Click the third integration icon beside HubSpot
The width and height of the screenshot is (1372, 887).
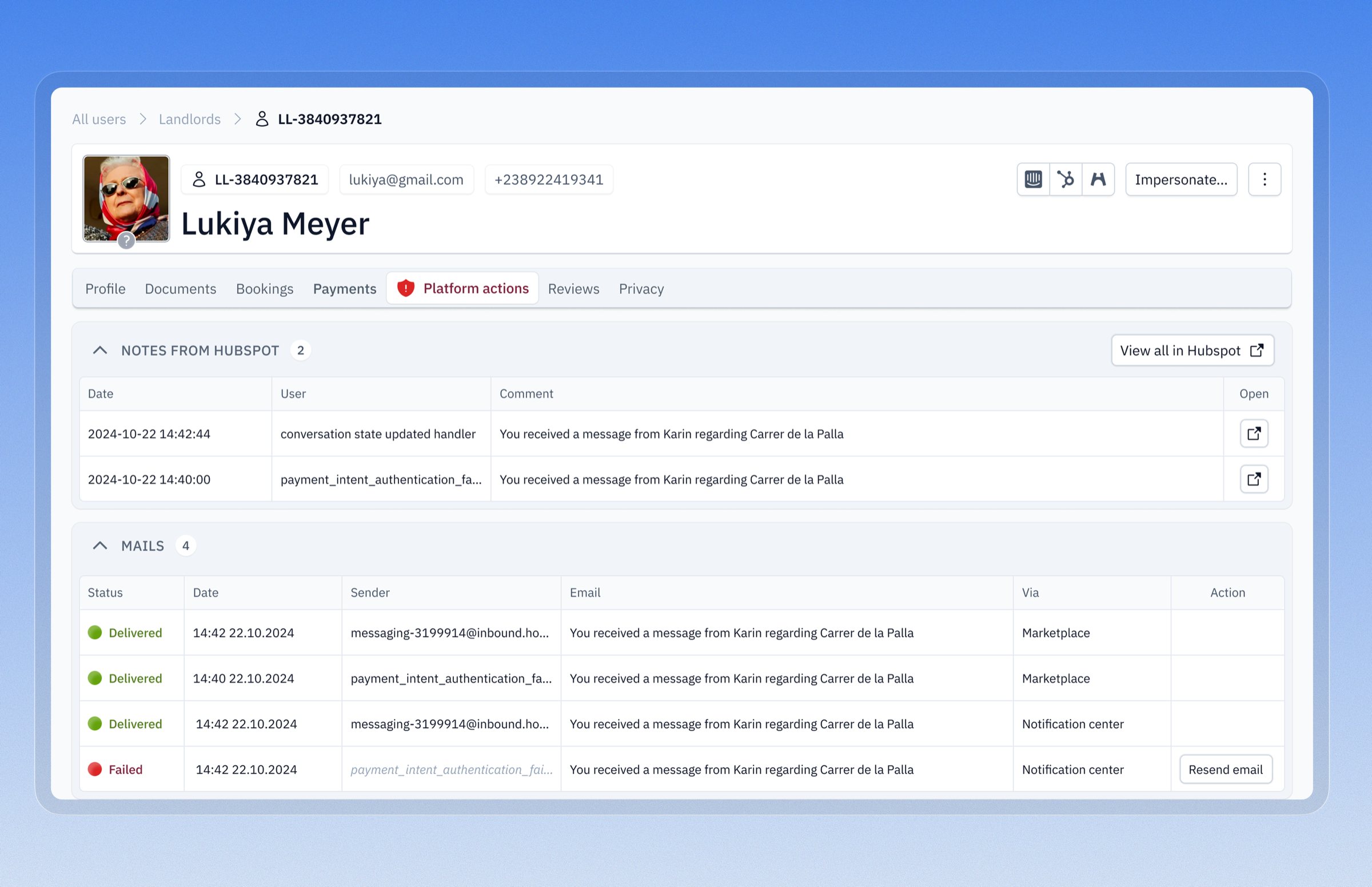[1098, 180]
